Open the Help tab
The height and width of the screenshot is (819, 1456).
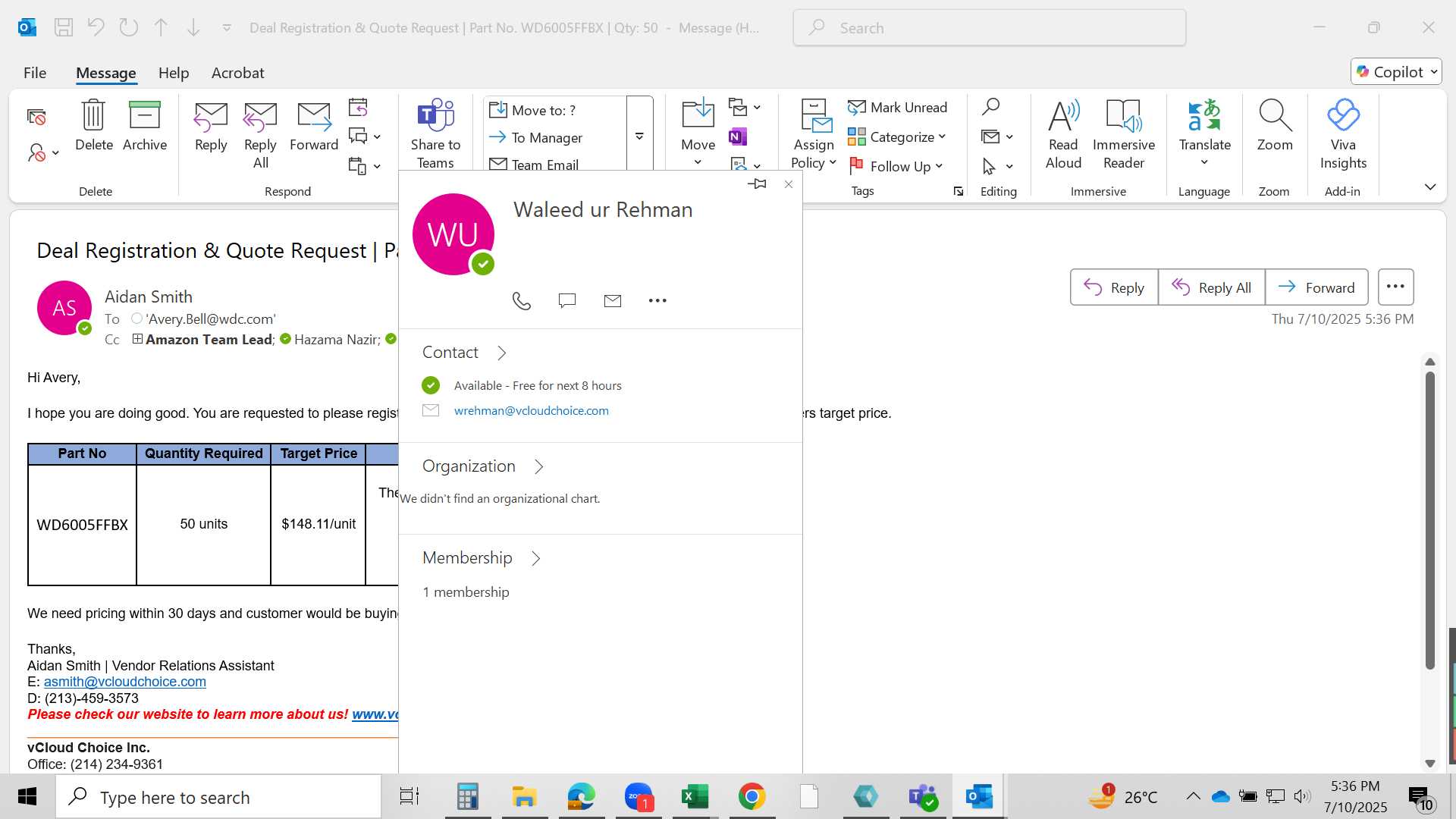point(174,73)
